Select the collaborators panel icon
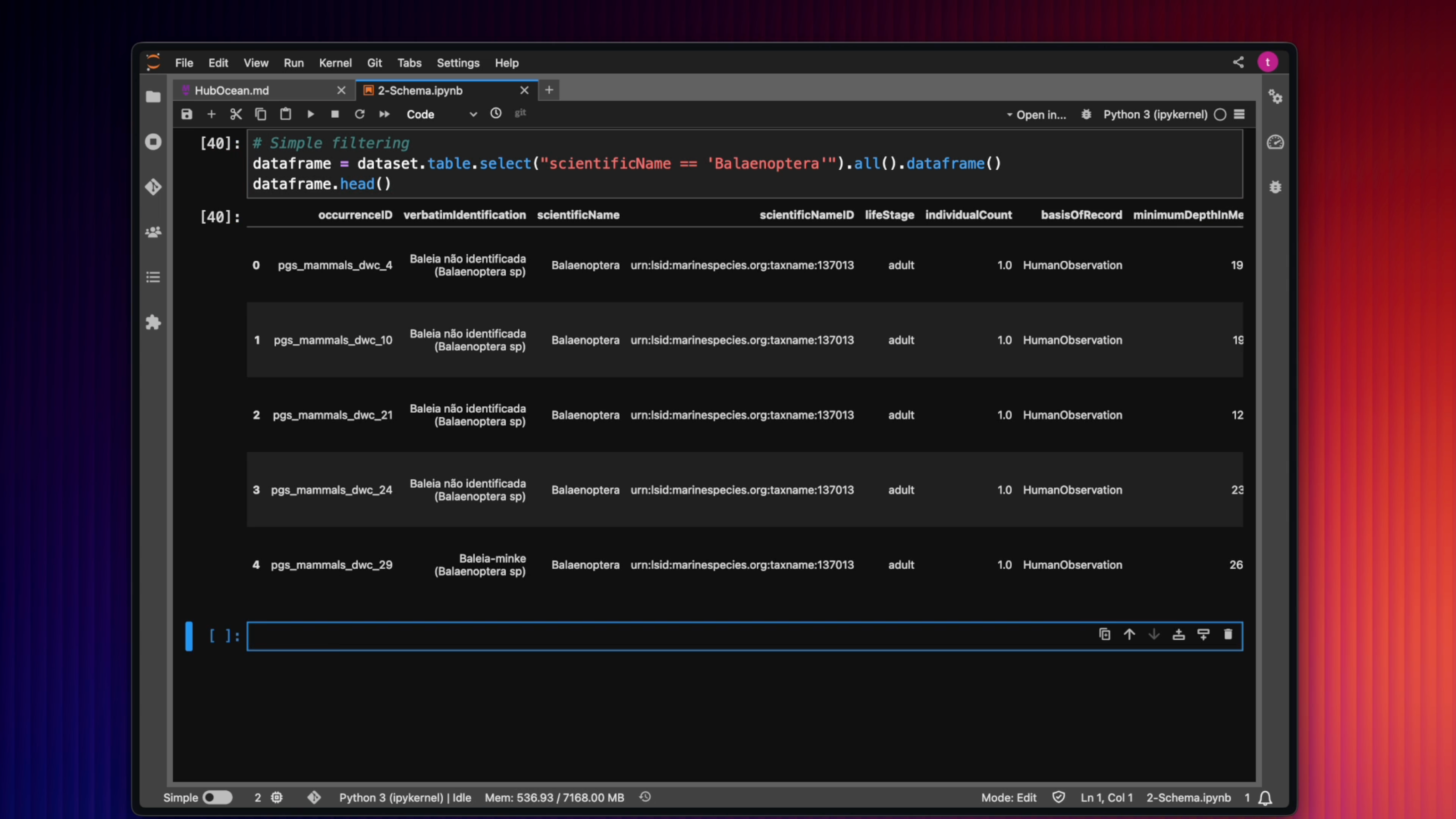 point(153,233)
